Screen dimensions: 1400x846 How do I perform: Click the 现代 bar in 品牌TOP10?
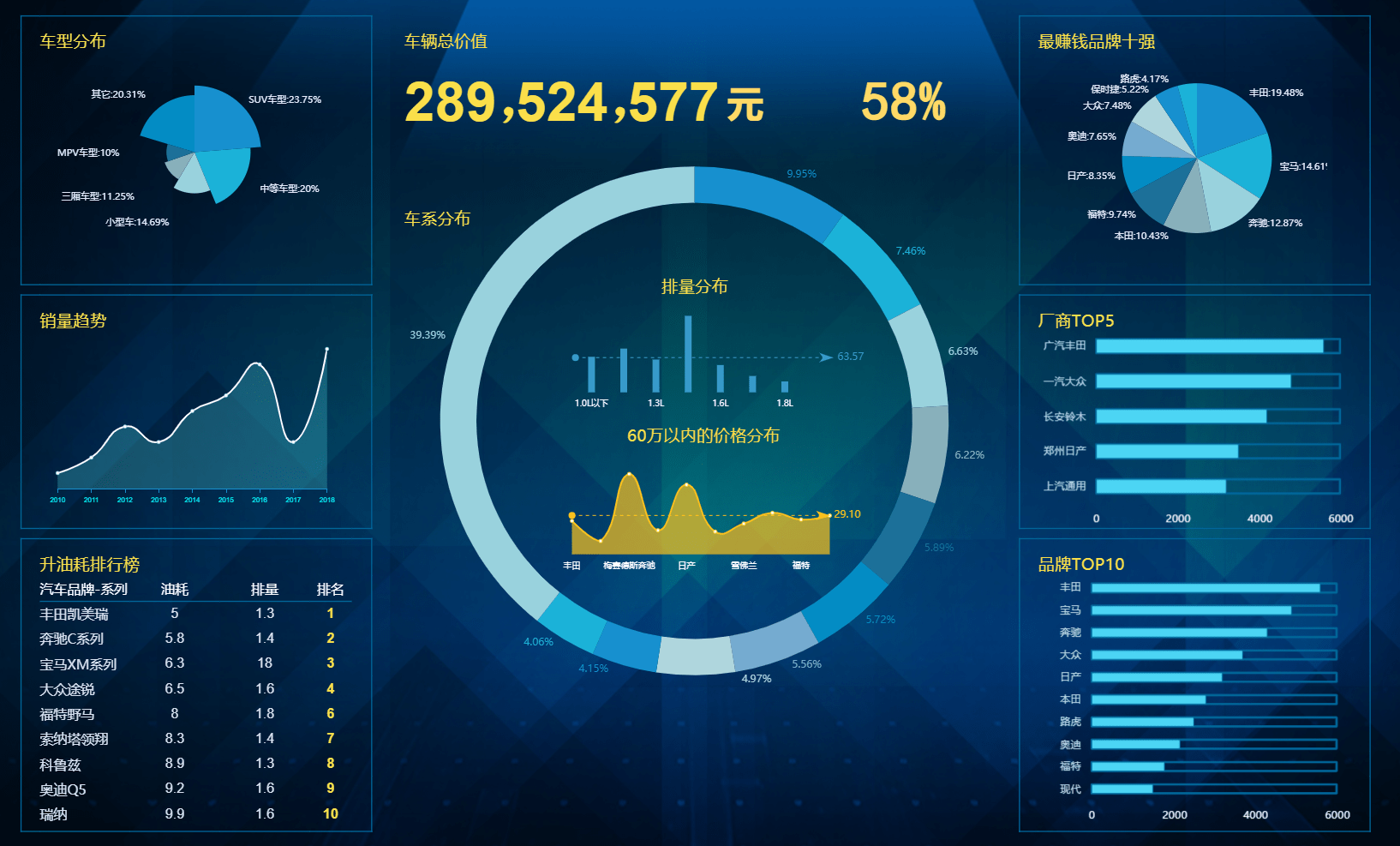click(1122, 789)
